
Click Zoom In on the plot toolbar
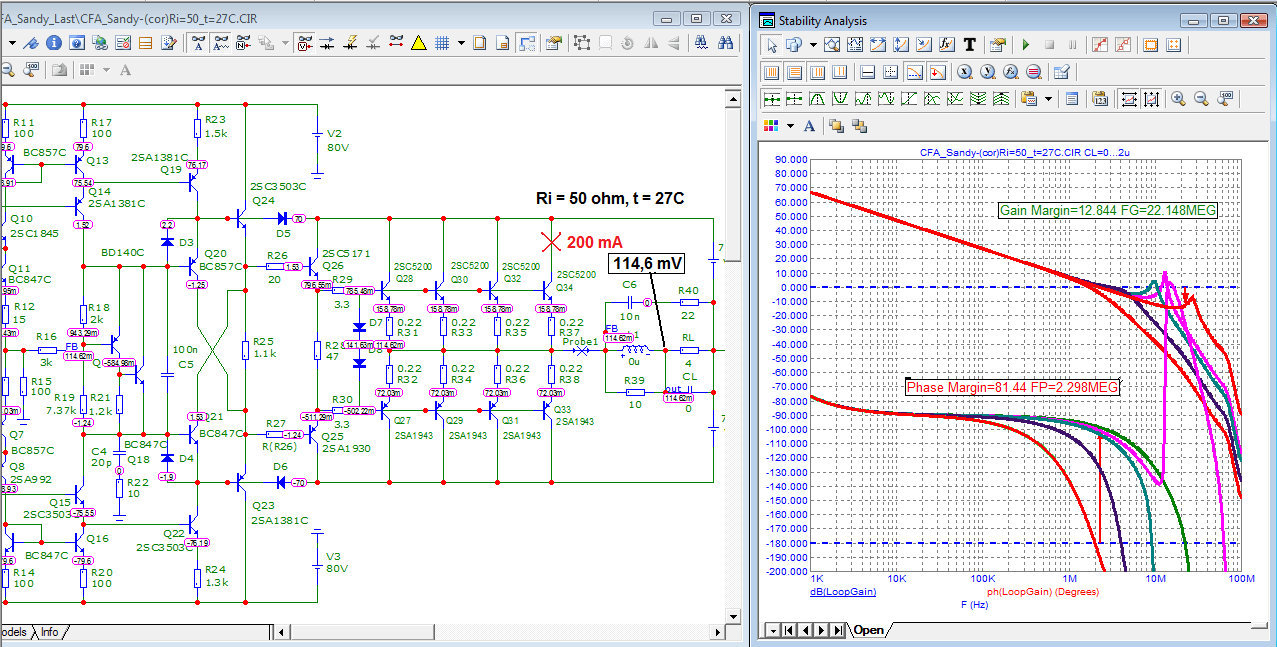tap(1179, 99)
